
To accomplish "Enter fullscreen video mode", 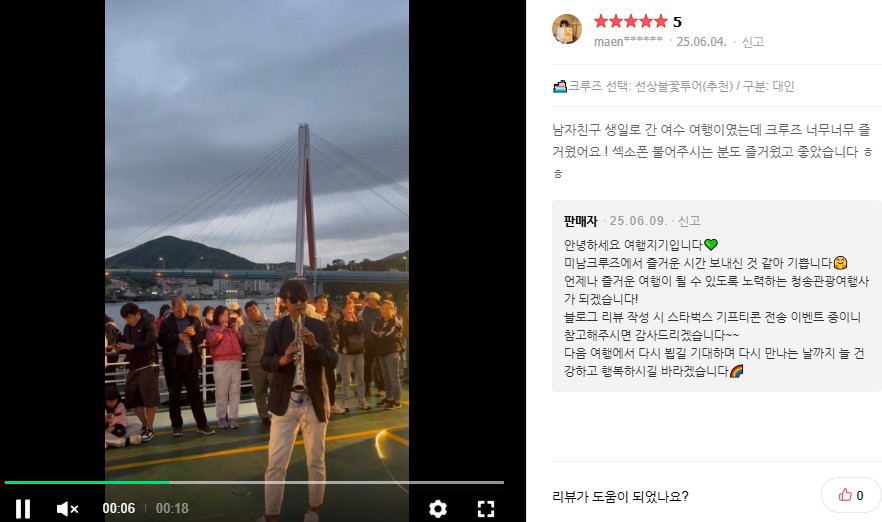I will [x=486, y=509].
